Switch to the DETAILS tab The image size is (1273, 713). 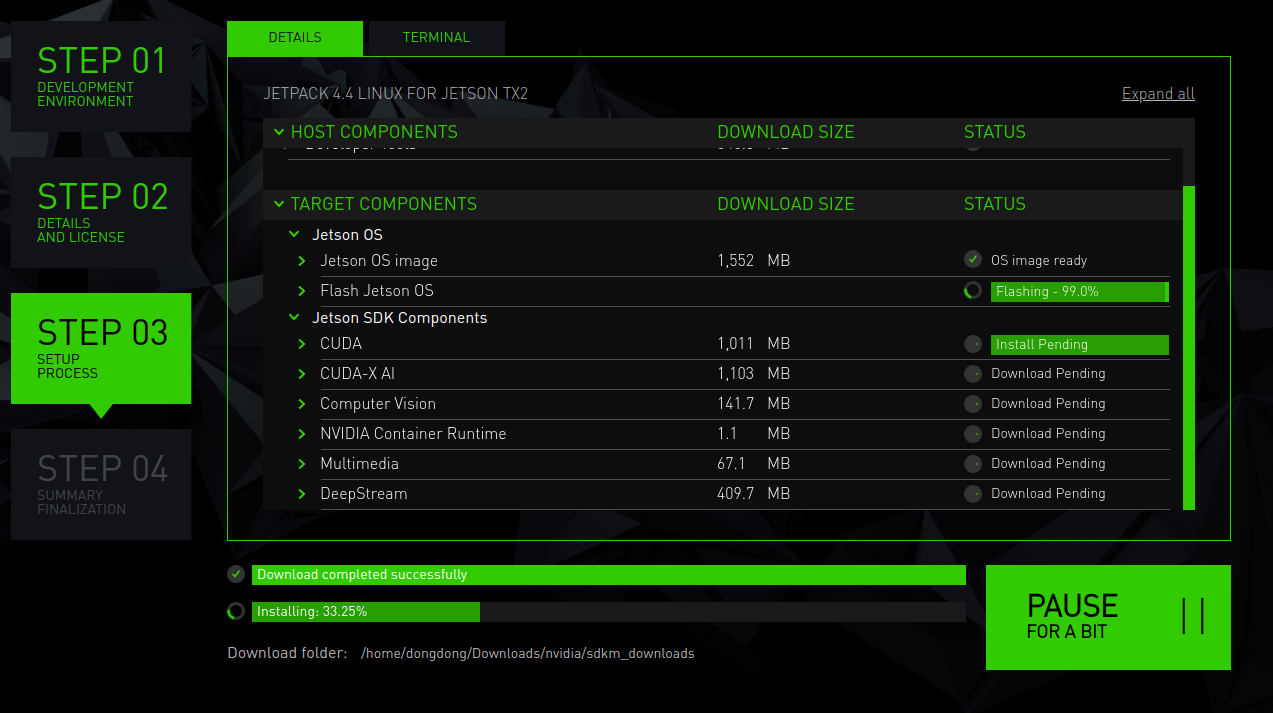pyautogui.click(x=295, y=38)
